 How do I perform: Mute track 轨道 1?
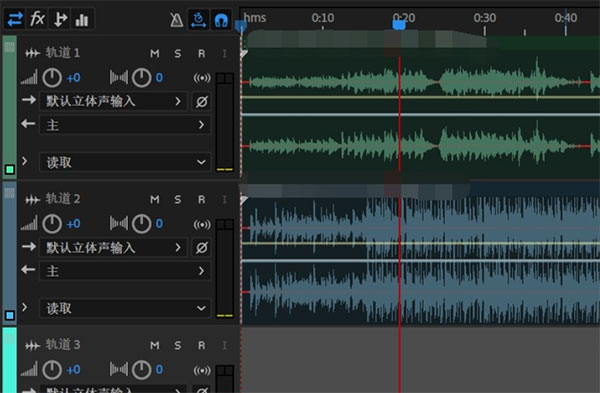[x=155, y=54]
